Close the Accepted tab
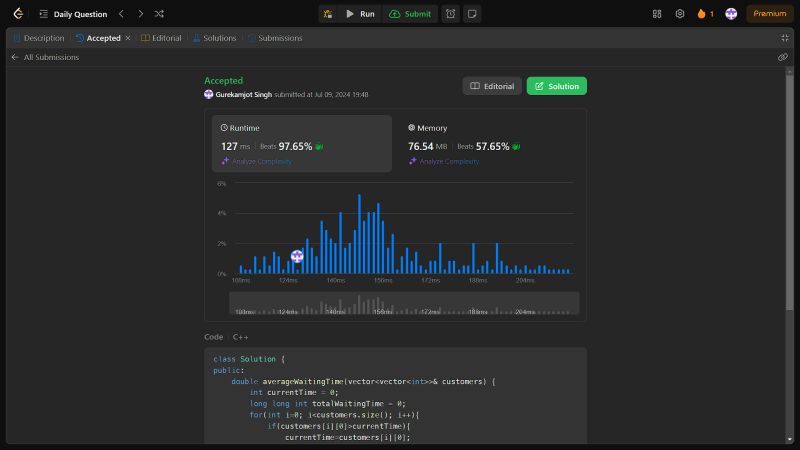Viewport: 800px width, 450px height. (128, 38)
